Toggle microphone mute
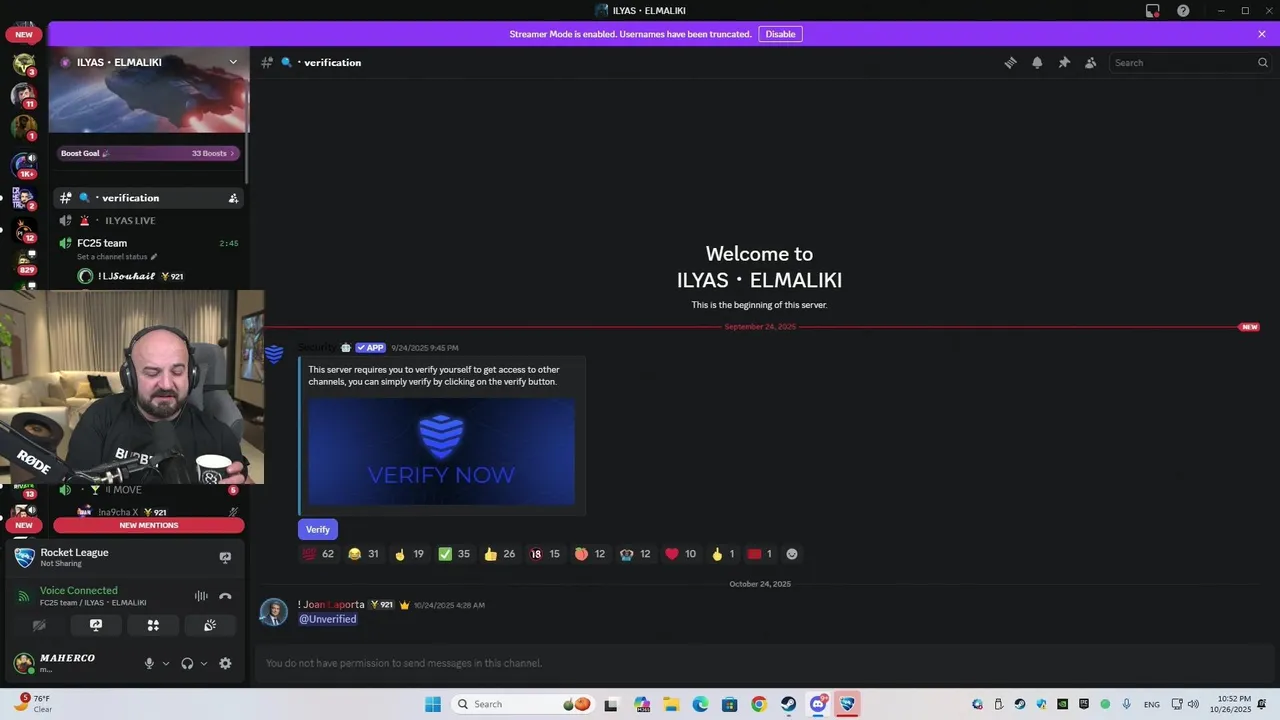Image resolution: width=1280 pixels, height=720 pixels. click(149, 663)
